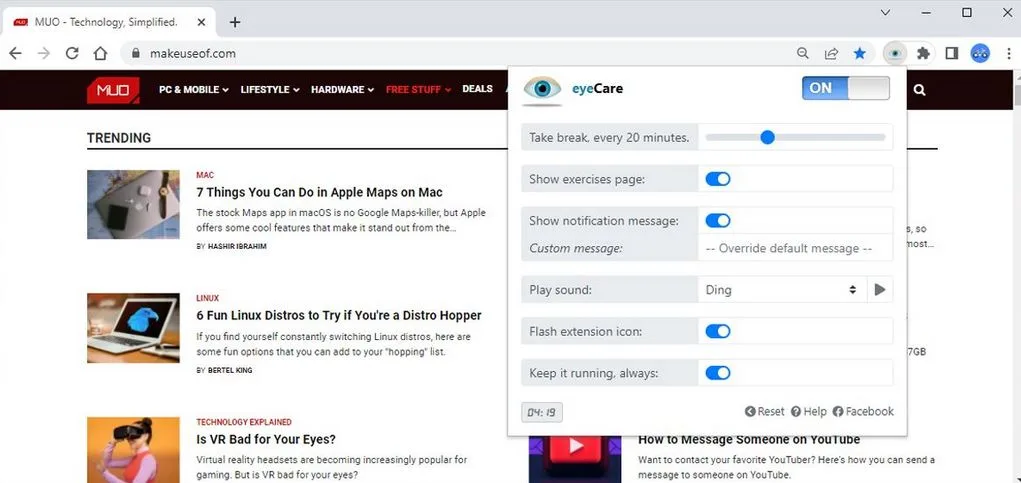Open article 7 Things You Can Do in Apple Maps
Image resolution: width=1021 pixels, height=483 pixels.
point(319,193)
